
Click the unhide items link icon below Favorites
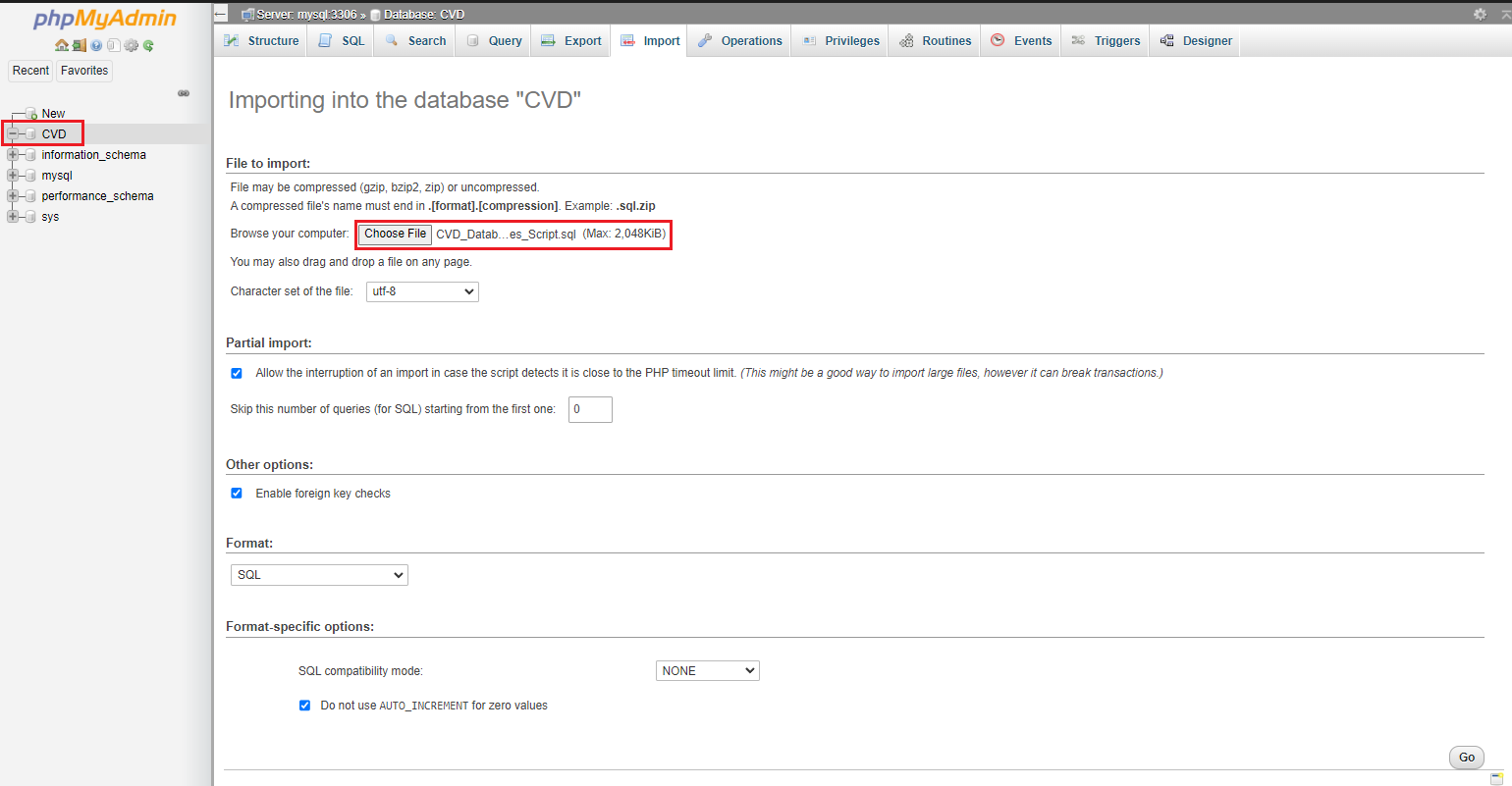[184, 93]
